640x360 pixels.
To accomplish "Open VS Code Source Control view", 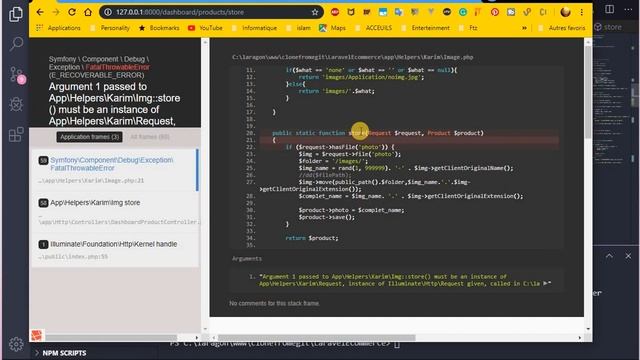I will coord(17,75).
